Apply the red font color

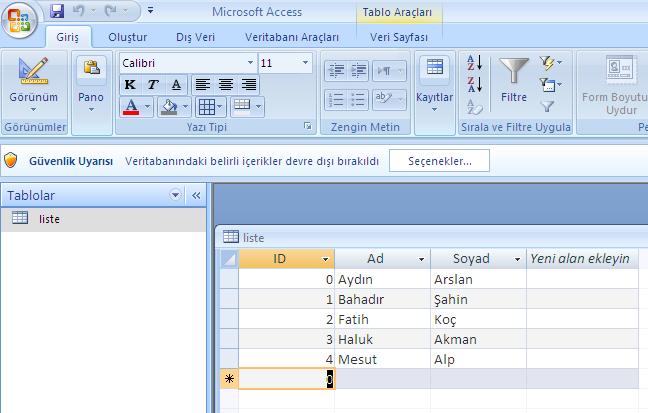point(131,107)
